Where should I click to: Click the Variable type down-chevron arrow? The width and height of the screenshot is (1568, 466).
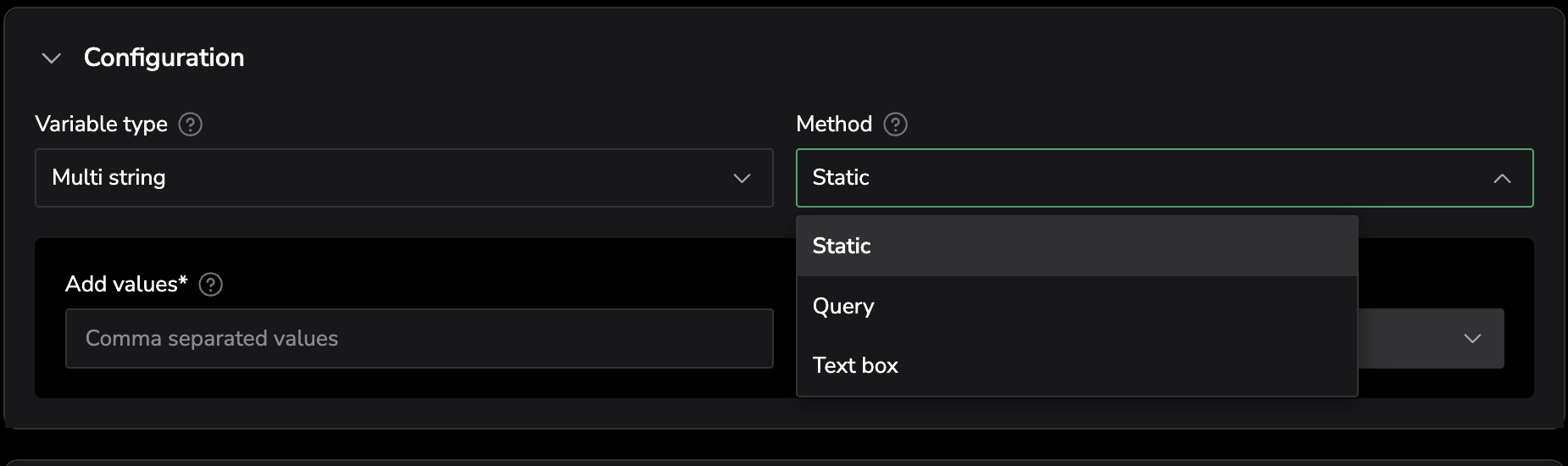pyautogui.click(x=742, y=178)
